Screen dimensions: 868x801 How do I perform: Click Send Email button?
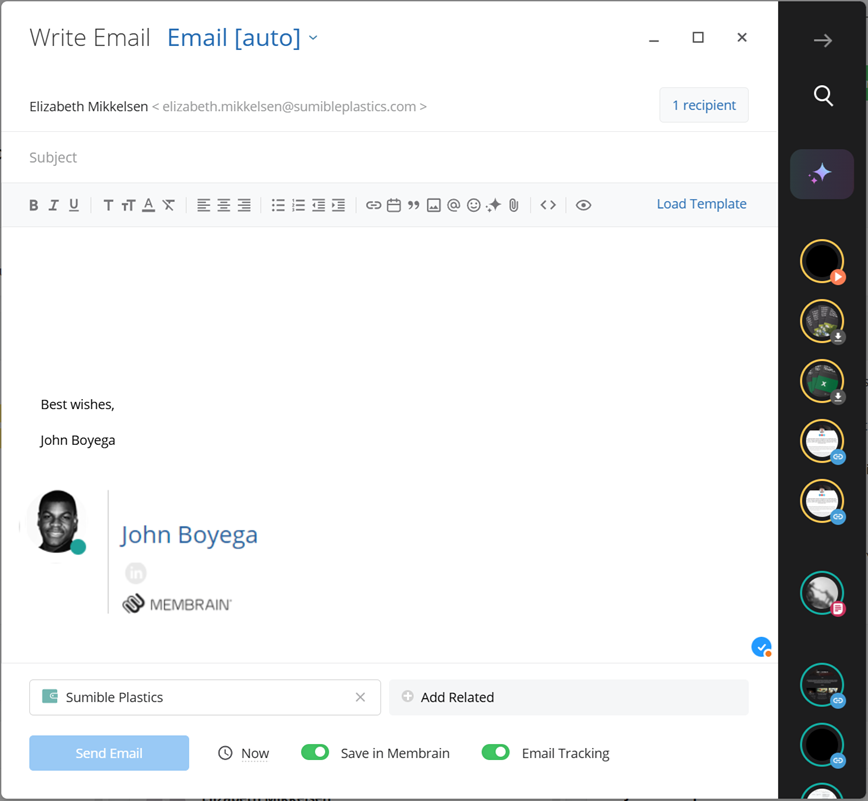(109, 753)
